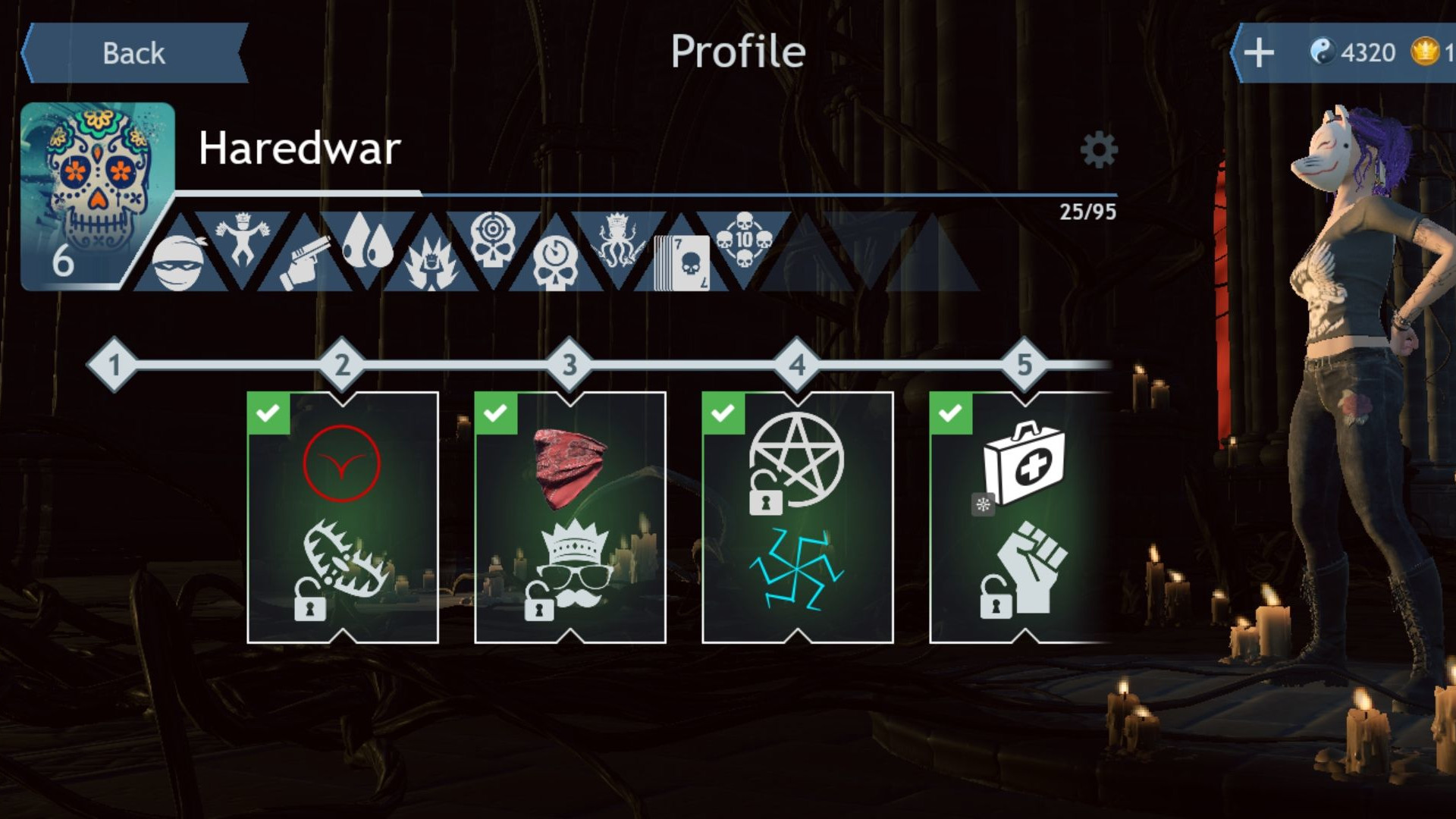This screenshot has width=1456, height=819.
Task: Go Back to previous screen
Action: (x=134, y=53)
